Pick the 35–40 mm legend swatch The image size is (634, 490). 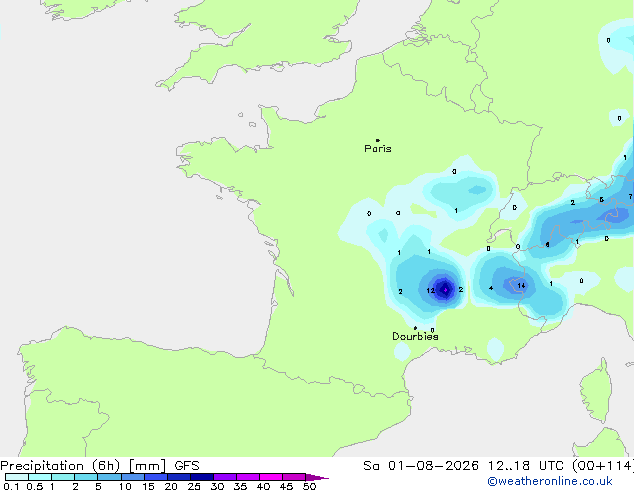247,477
